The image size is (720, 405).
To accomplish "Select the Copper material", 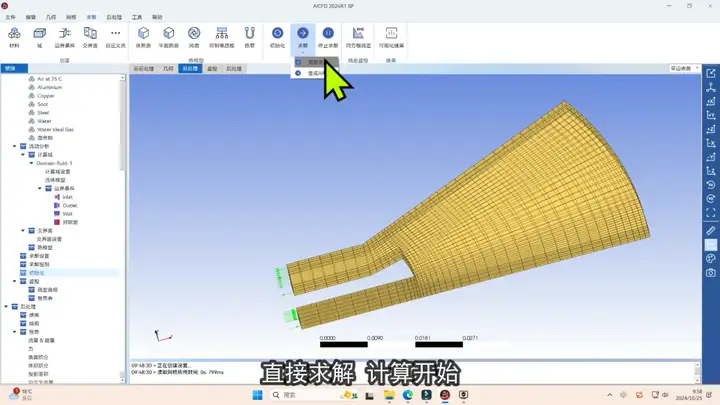I will point(45,96).
